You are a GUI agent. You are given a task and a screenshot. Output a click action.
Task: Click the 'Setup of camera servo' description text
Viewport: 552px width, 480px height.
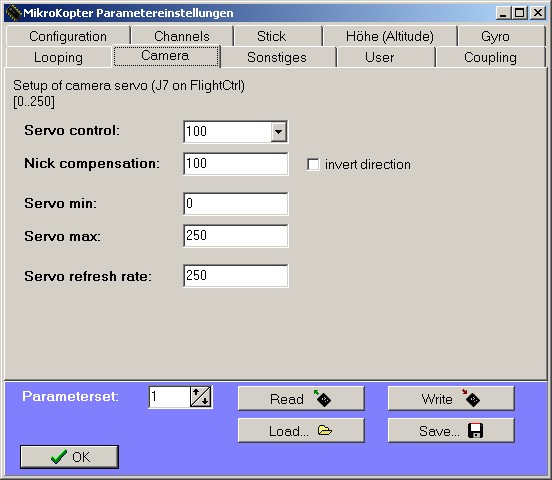pos(129,86)
